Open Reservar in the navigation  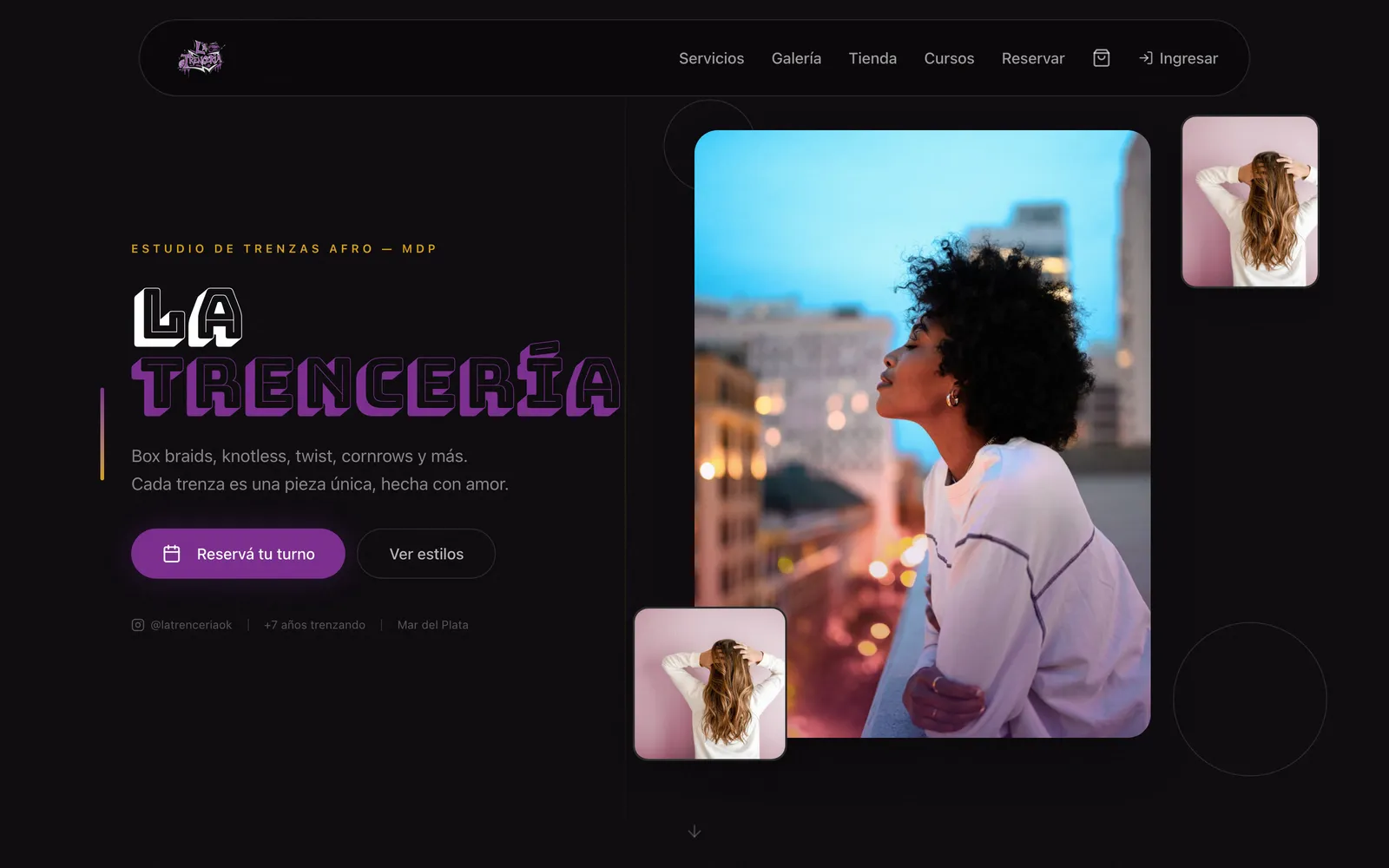tap(1033, 58)
